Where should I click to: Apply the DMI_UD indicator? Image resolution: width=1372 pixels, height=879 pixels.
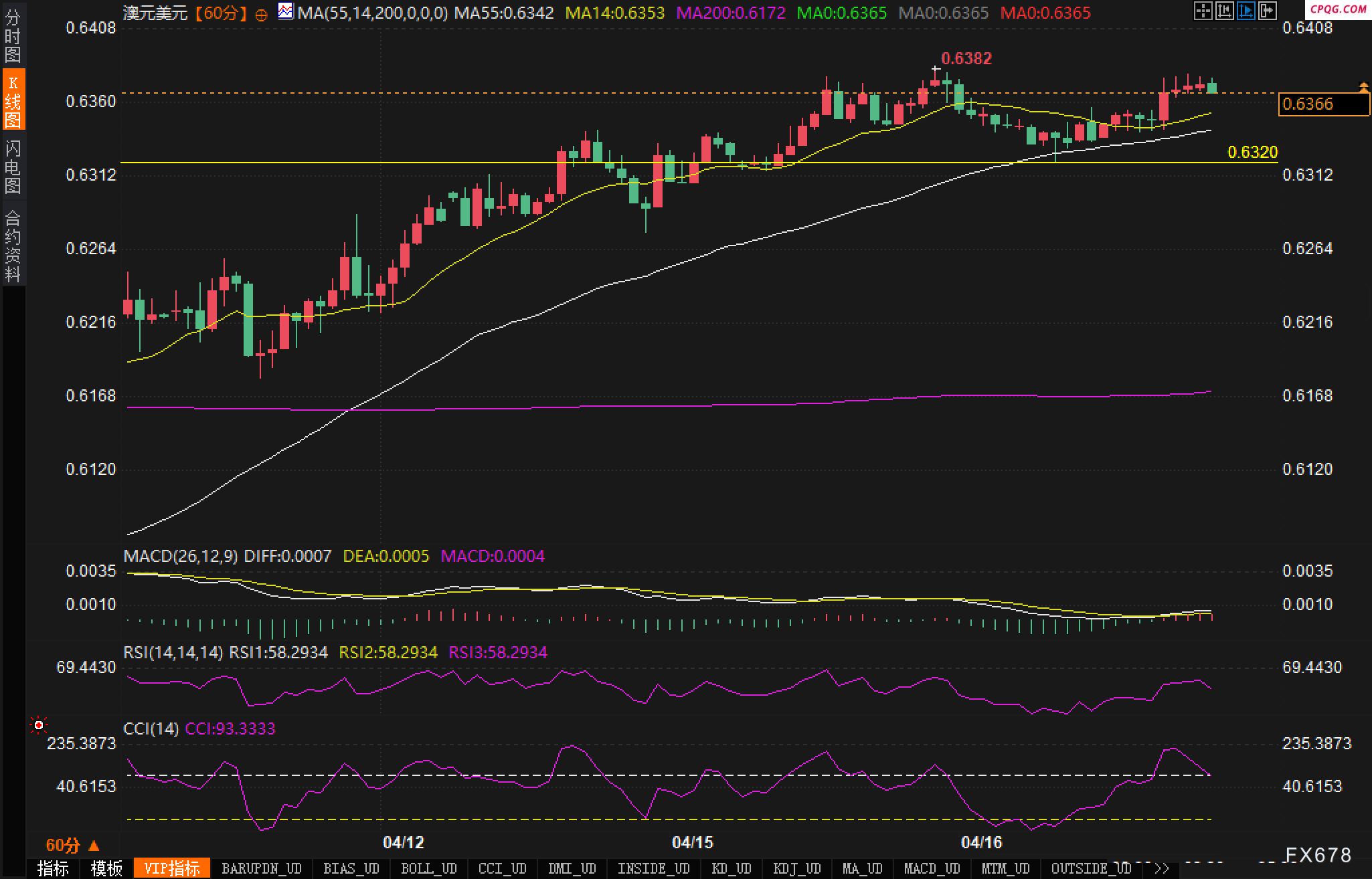572,868
